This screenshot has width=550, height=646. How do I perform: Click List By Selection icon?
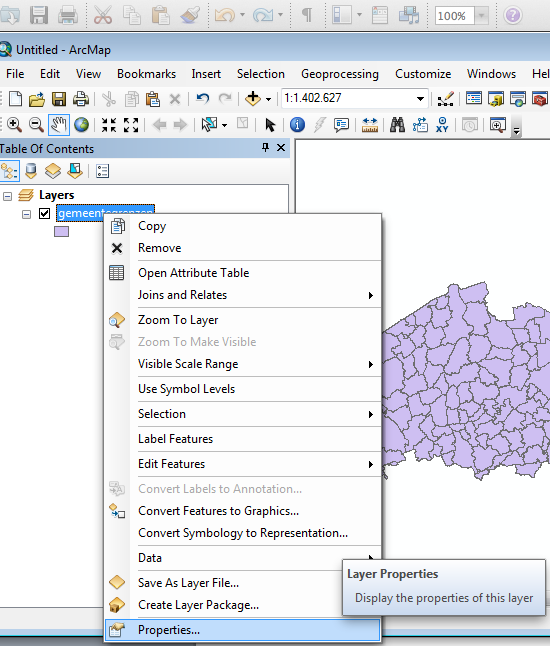click(x=75, y=171)
